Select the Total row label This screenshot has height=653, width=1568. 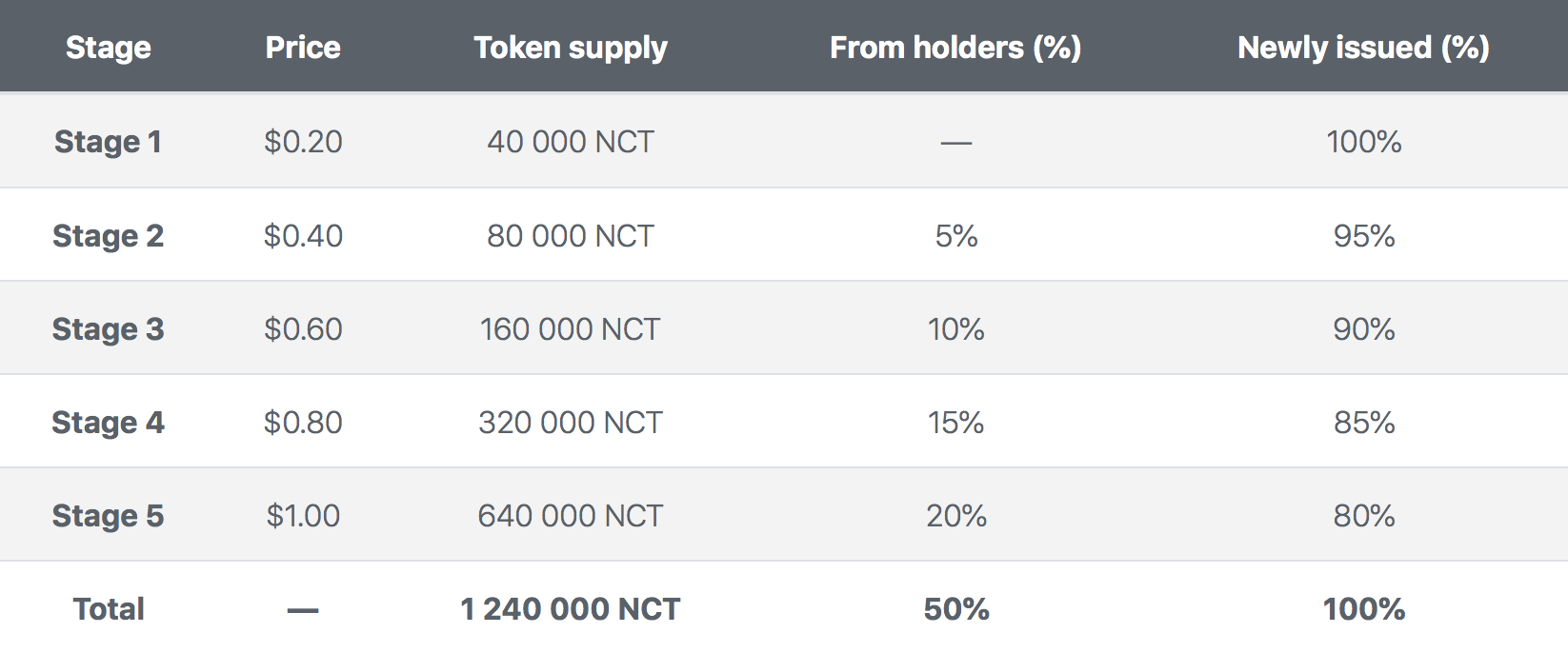click(x=109, y=608)
